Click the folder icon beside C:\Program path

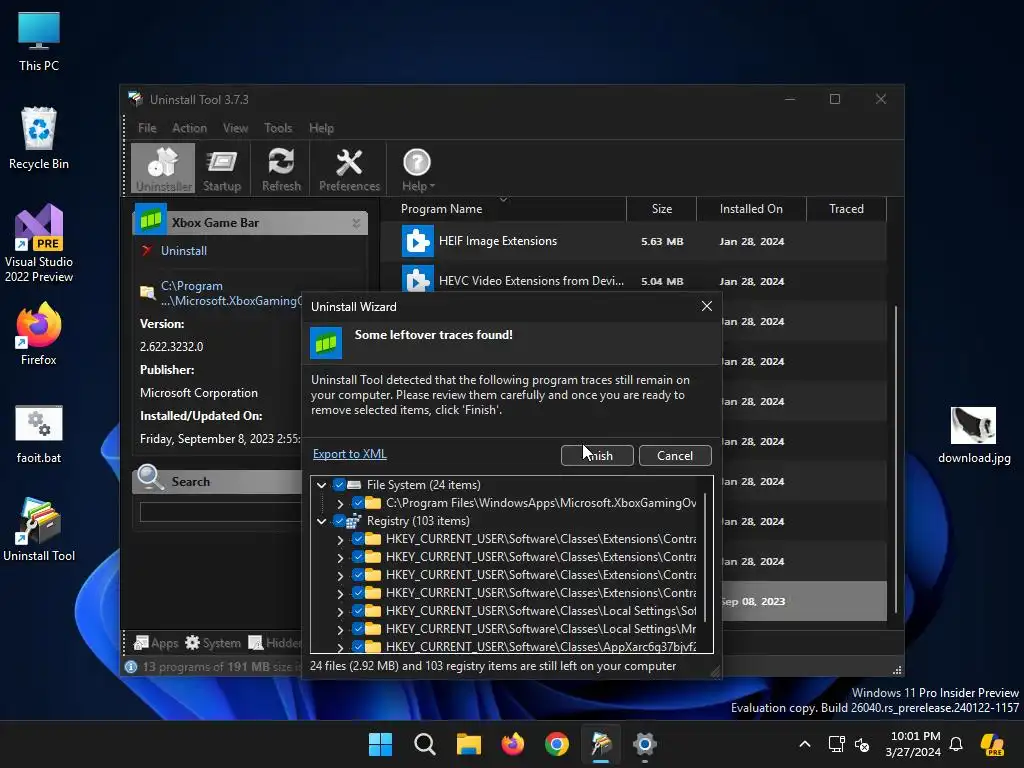click(x=148, y=293)
